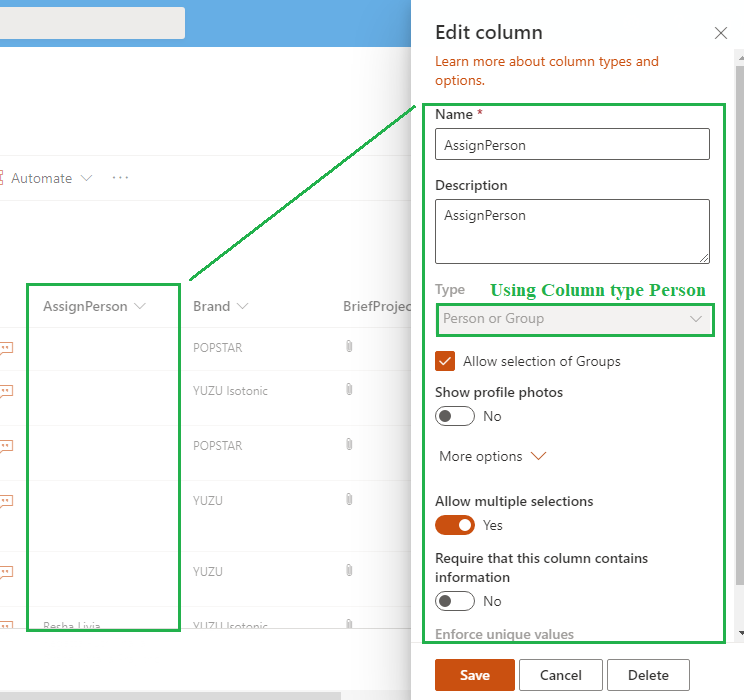744x700 pixels.
Task: Open comments for POPSTAR first row
Action: (x=6, y=348)
